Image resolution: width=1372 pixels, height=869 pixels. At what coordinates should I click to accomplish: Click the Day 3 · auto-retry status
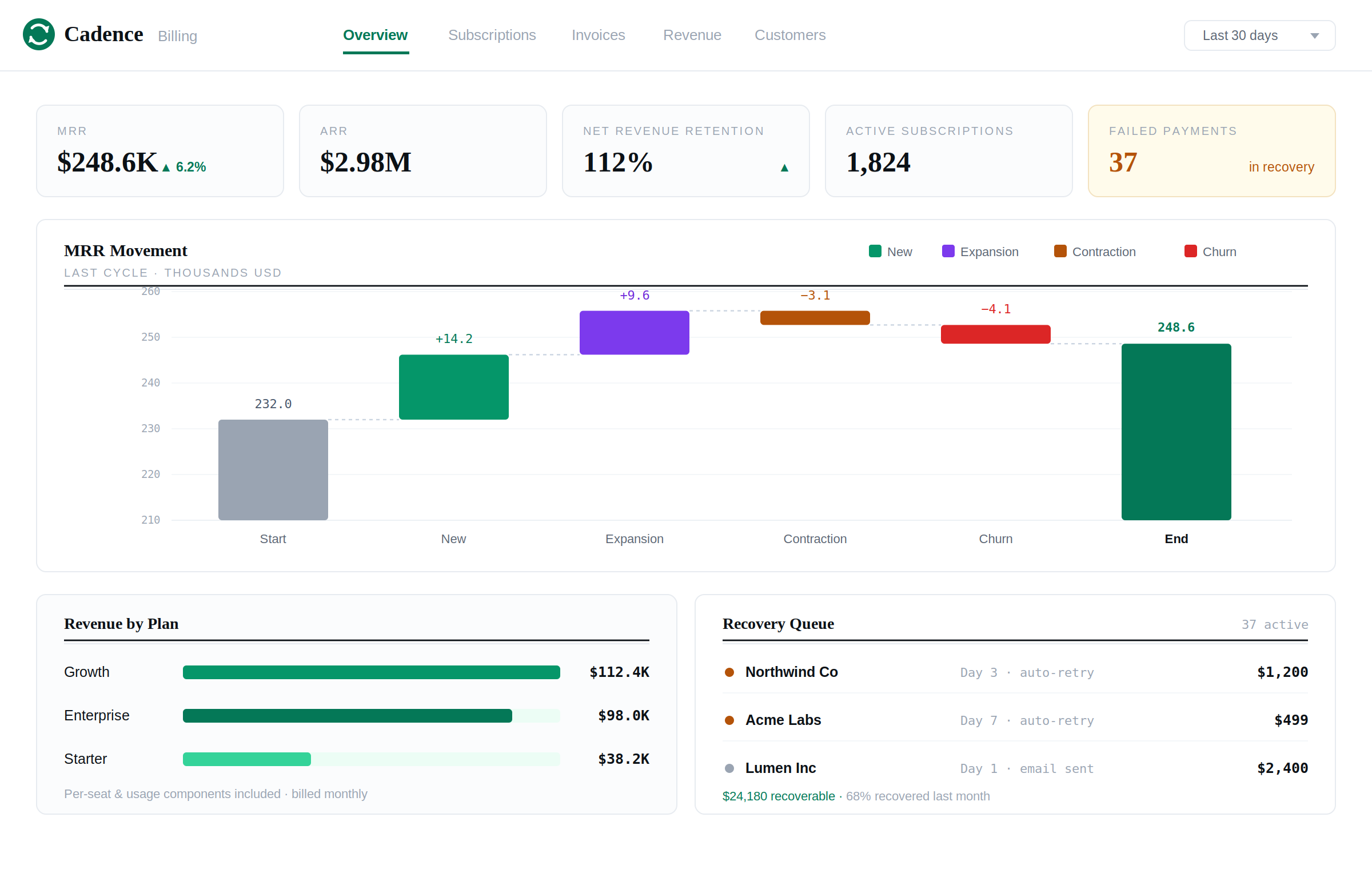coord(1027,672)
